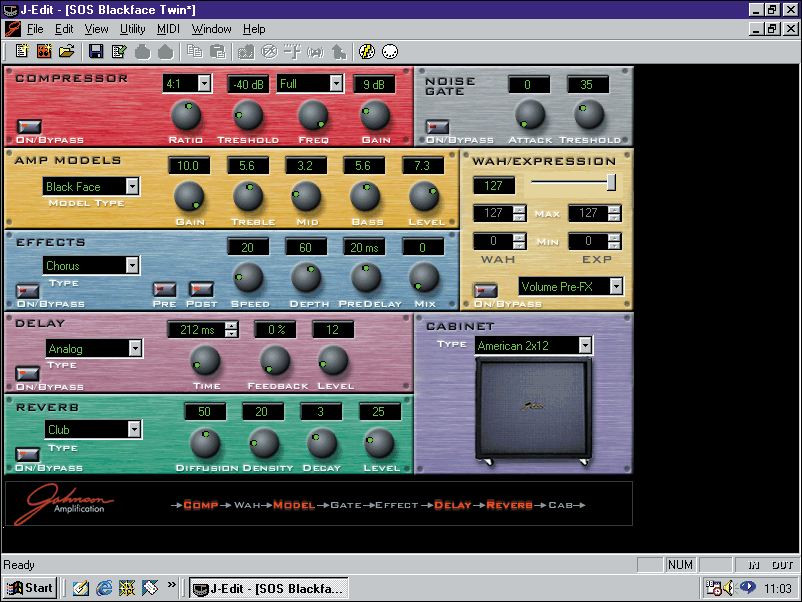Click the Amp Models Gain knob
The width and height of the screenshot is (802, 602).
pyautogui.click(x=189, y=197)
